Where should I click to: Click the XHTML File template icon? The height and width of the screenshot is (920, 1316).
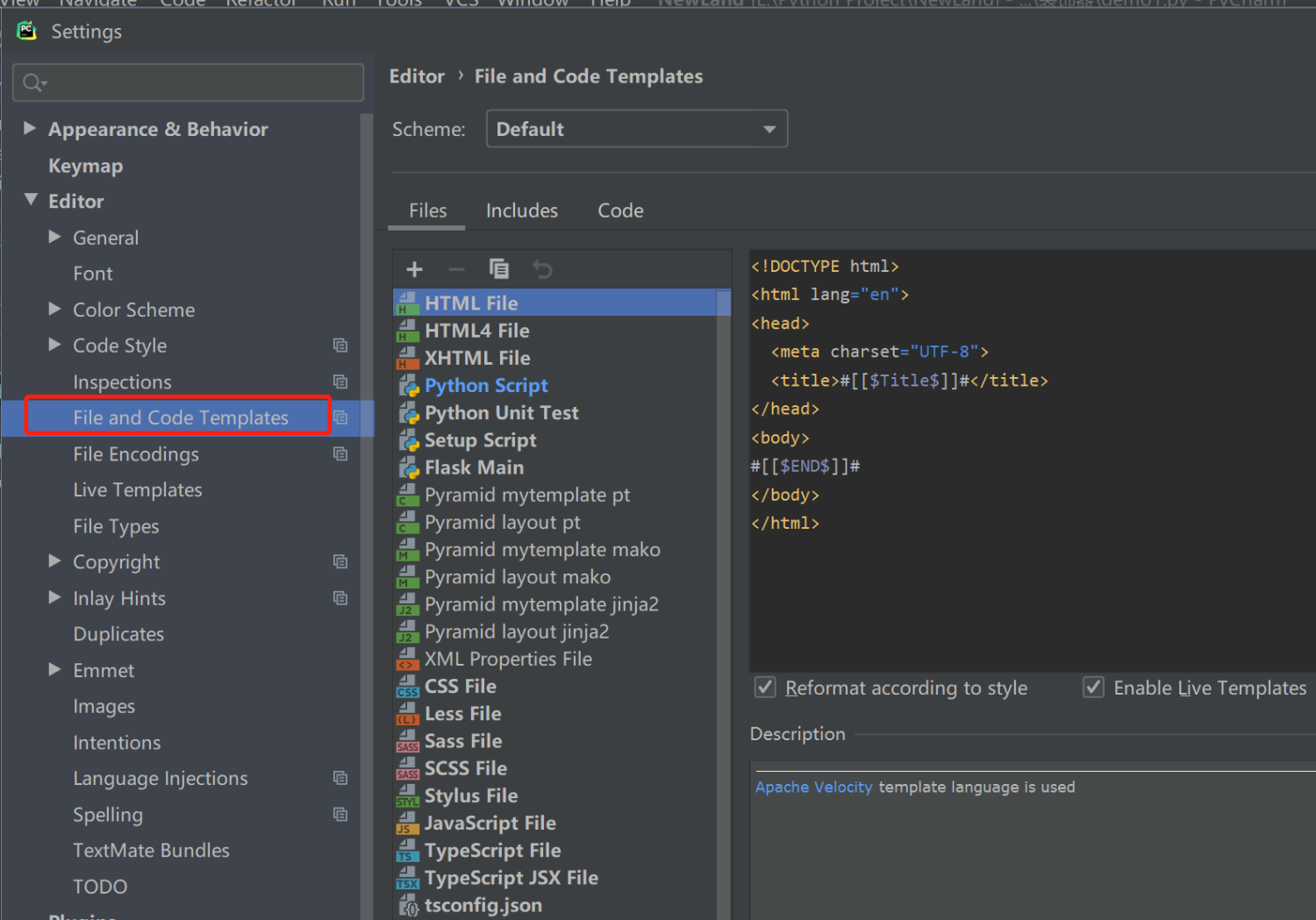point(408,358)
